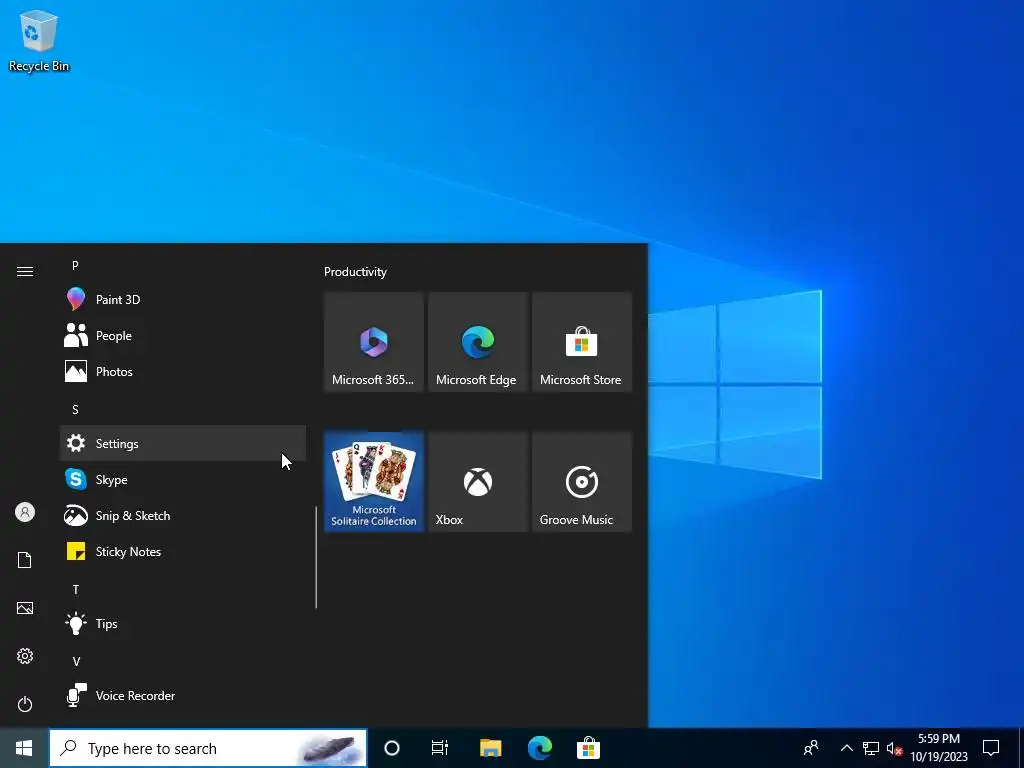This screenshot has height=768, width=1024.
Task: Open the Microsoft 365 tile
Action: [374, 342]
